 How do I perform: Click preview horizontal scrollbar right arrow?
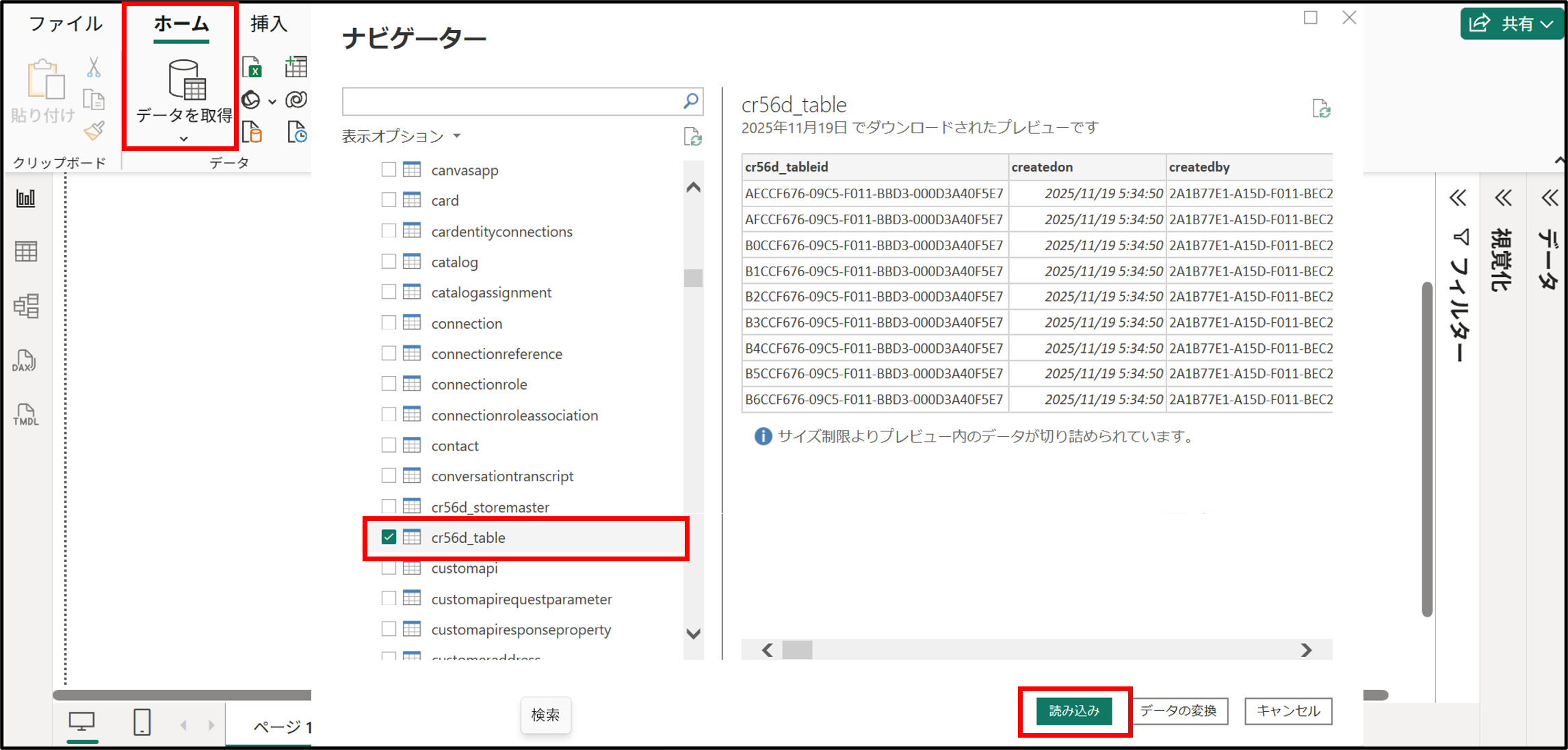coord(1306,650)
